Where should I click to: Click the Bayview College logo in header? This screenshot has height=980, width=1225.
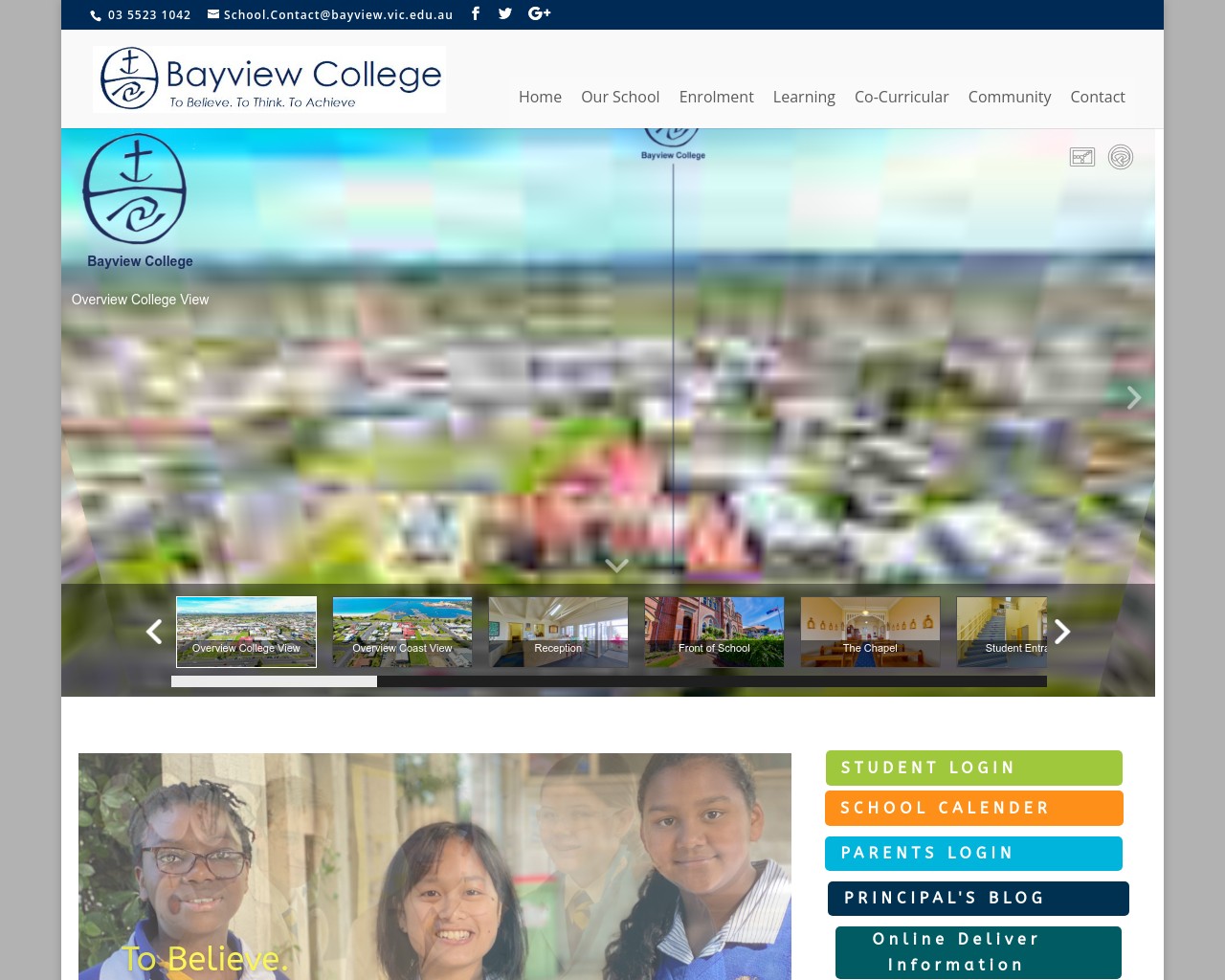pyautogui.click(x=269, y=78)
